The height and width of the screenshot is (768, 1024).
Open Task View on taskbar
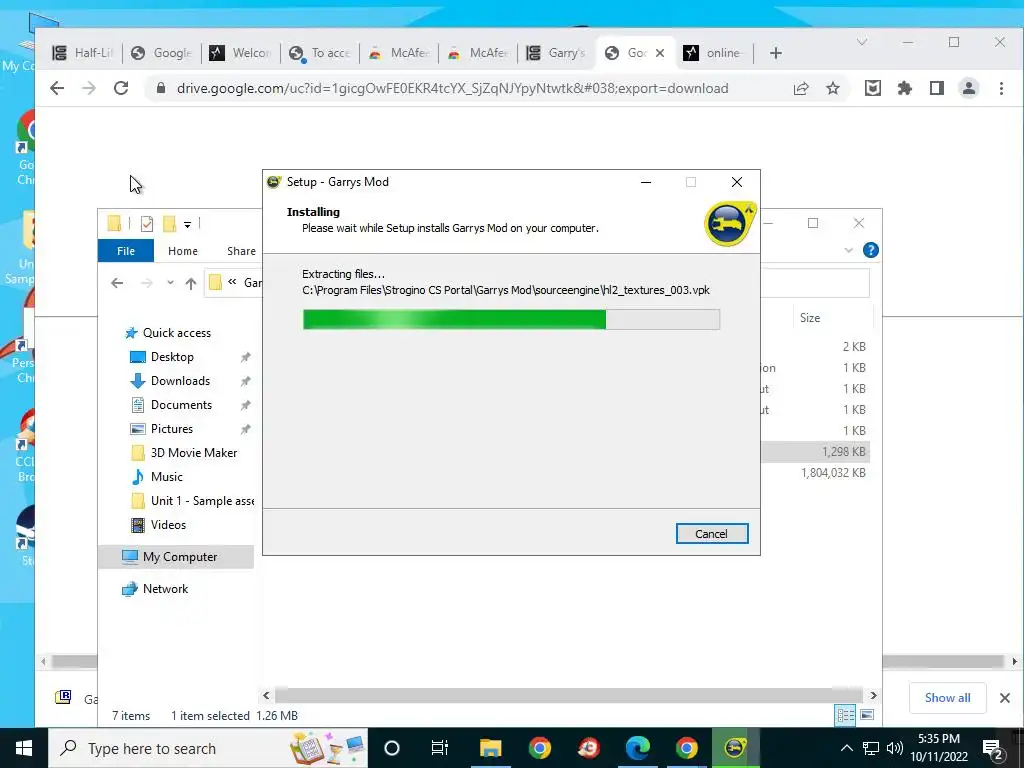(x=440, y=748)
